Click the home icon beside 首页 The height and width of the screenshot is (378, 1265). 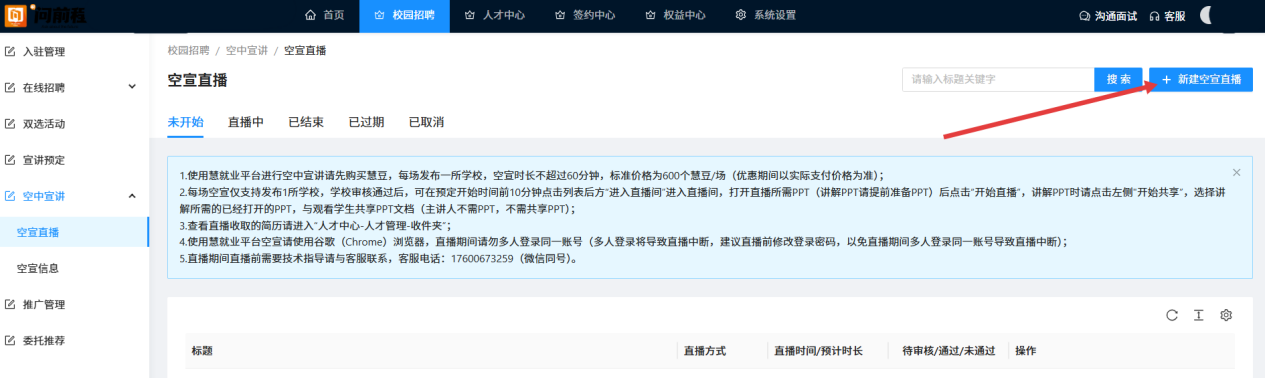click(310, 16)
